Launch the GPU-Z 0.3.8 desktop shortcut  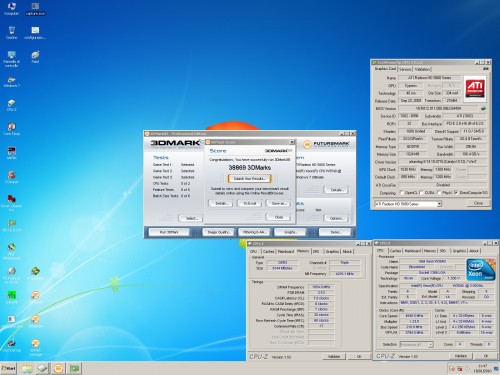coord(11,225)
